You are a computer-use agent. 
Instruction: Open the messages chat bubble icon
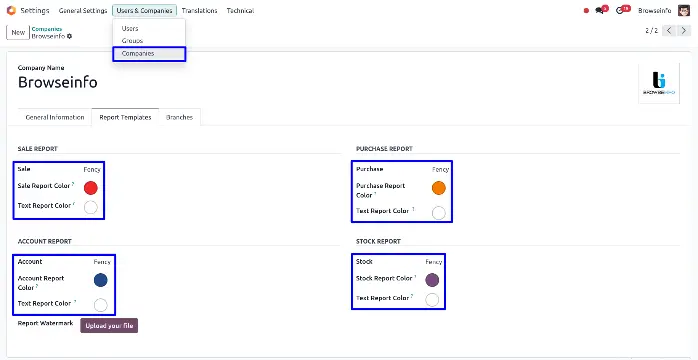click(600, 11)
